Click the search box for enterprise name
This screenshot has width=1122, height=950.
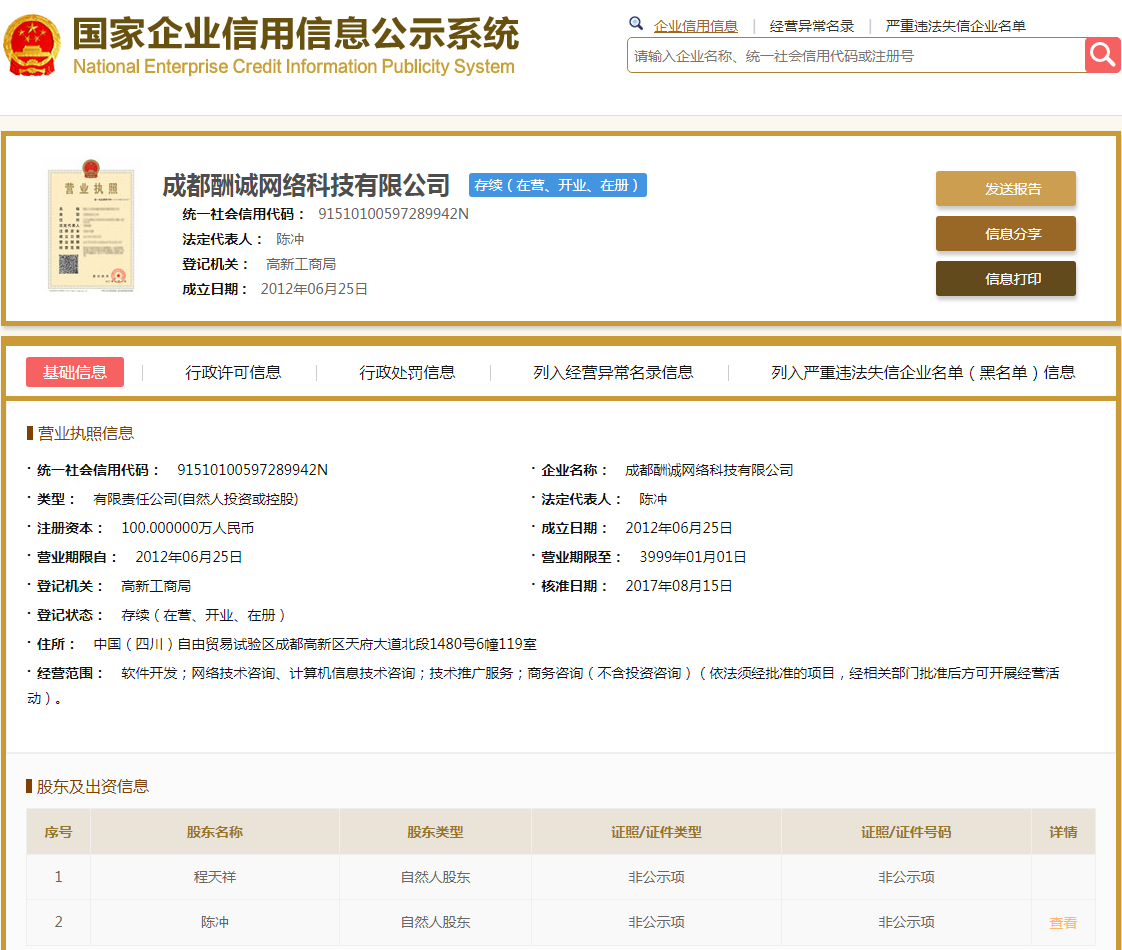tap(855, 56)
